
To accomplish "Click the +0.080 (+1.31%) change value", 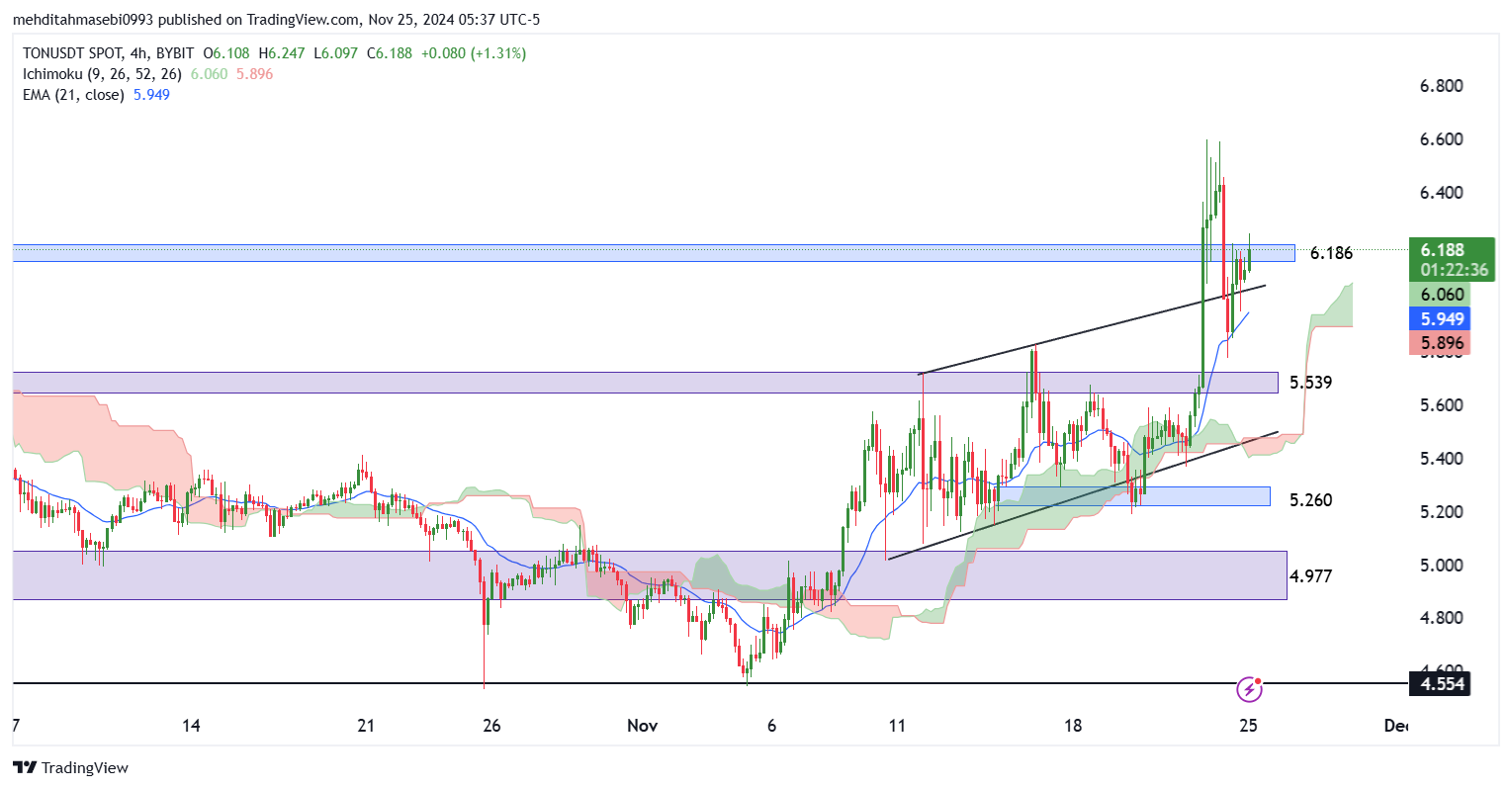I will (473, 53).
